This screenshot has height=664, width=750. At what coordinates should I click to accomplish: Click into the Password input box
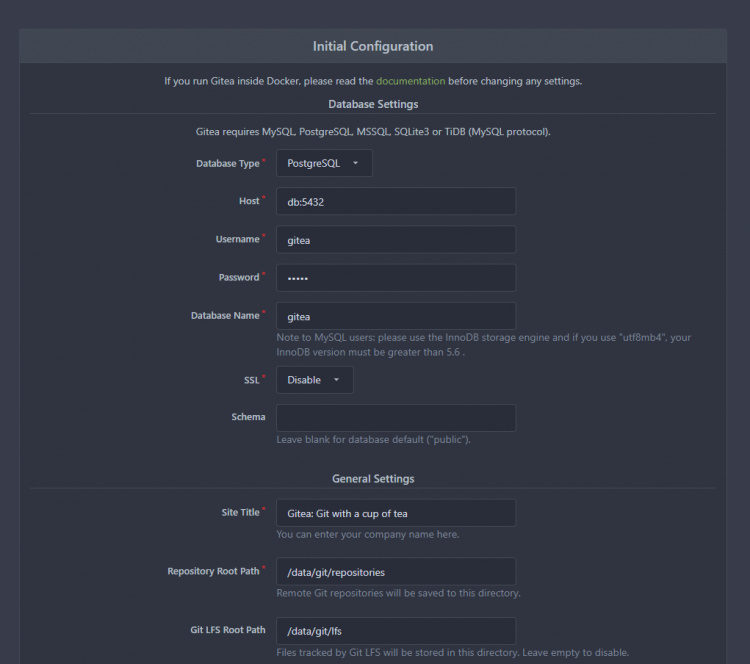click(396, 278)
